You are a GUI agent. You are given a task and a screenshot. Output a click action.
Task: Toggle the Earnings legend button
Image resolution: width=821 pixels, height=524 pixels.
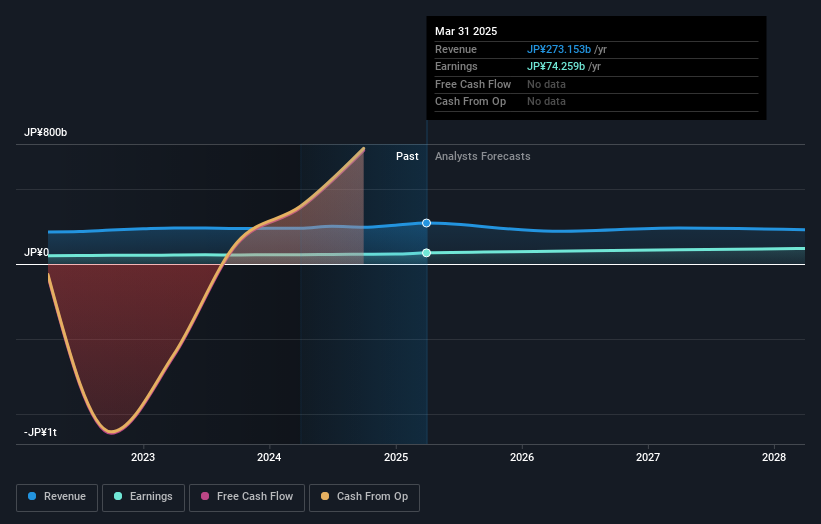143,497
